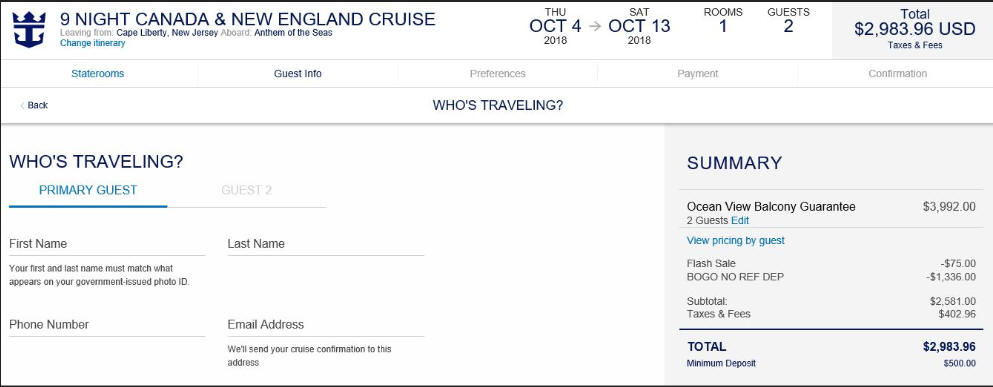Switch to the Staterooms step
993x387 pixels.
coord(98,73)
